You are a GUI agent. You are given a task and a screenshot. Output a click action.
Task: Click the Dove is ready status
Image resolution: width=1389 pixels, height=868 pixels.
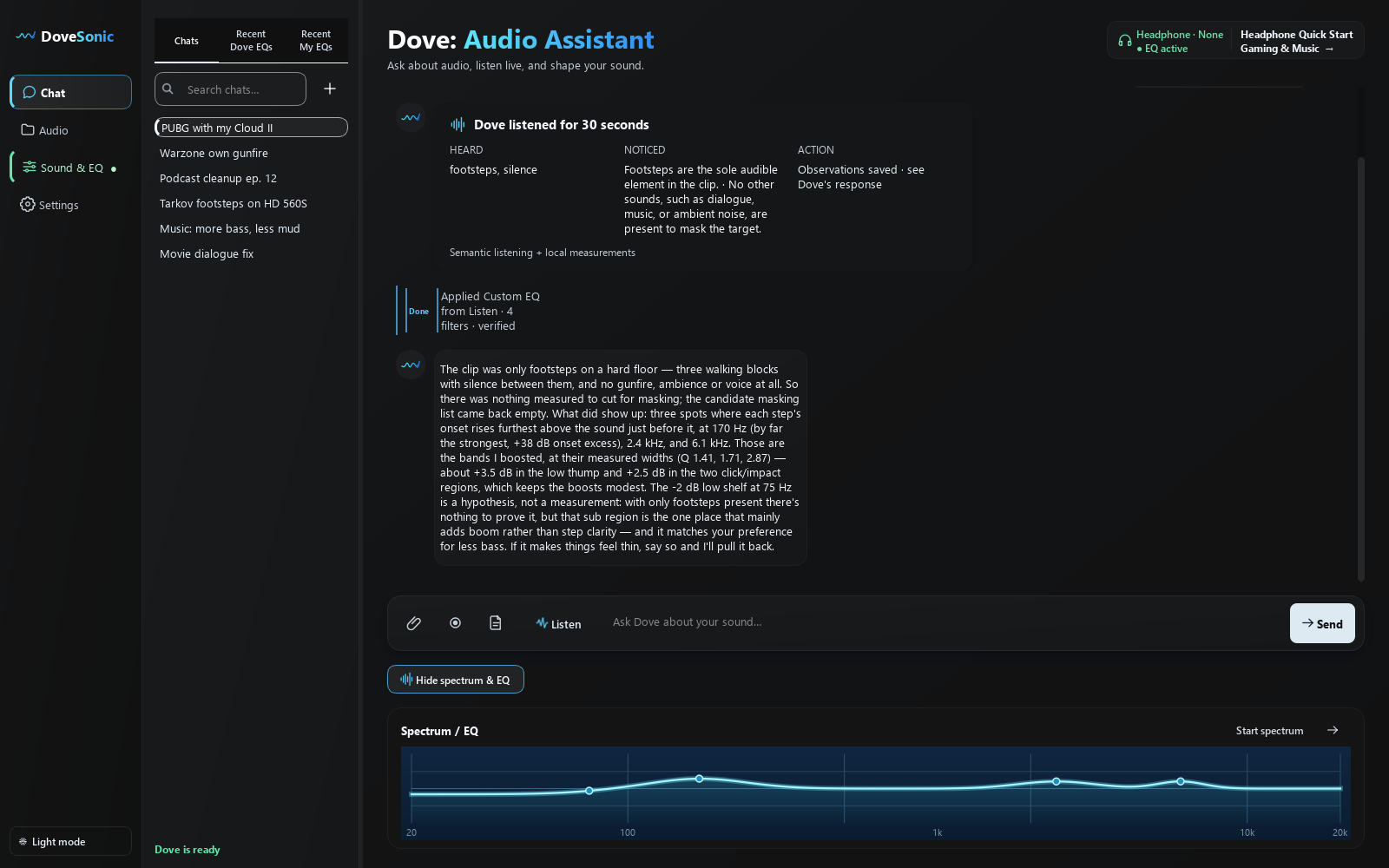(x=188, y=849)
